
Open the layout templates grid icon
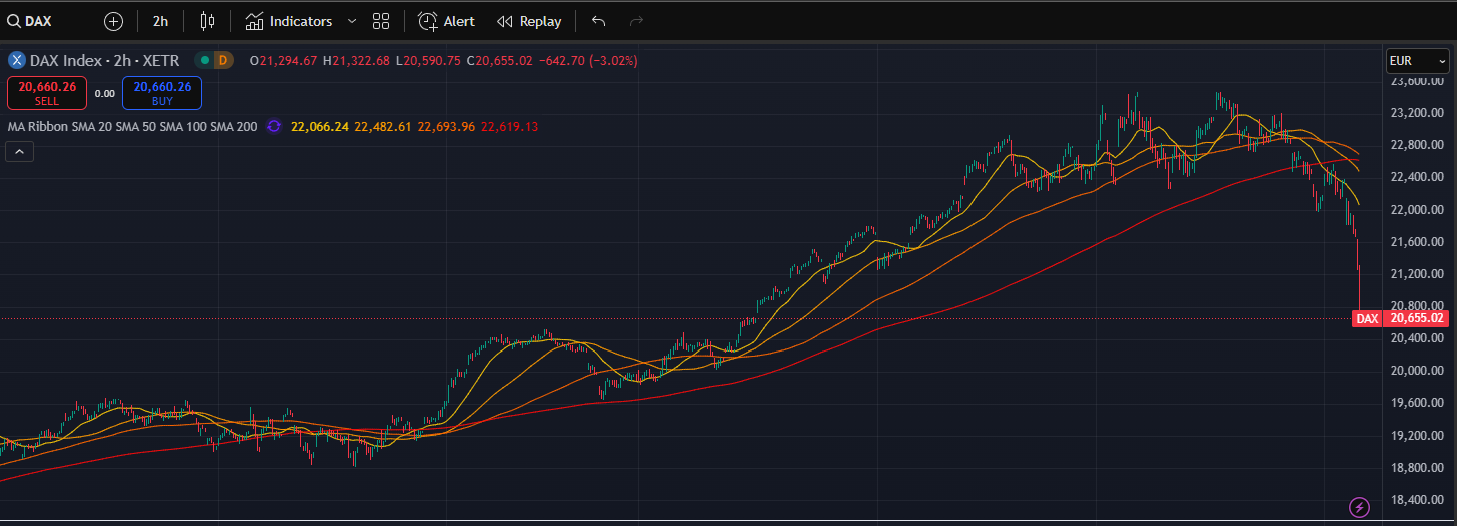click(380, 21)
